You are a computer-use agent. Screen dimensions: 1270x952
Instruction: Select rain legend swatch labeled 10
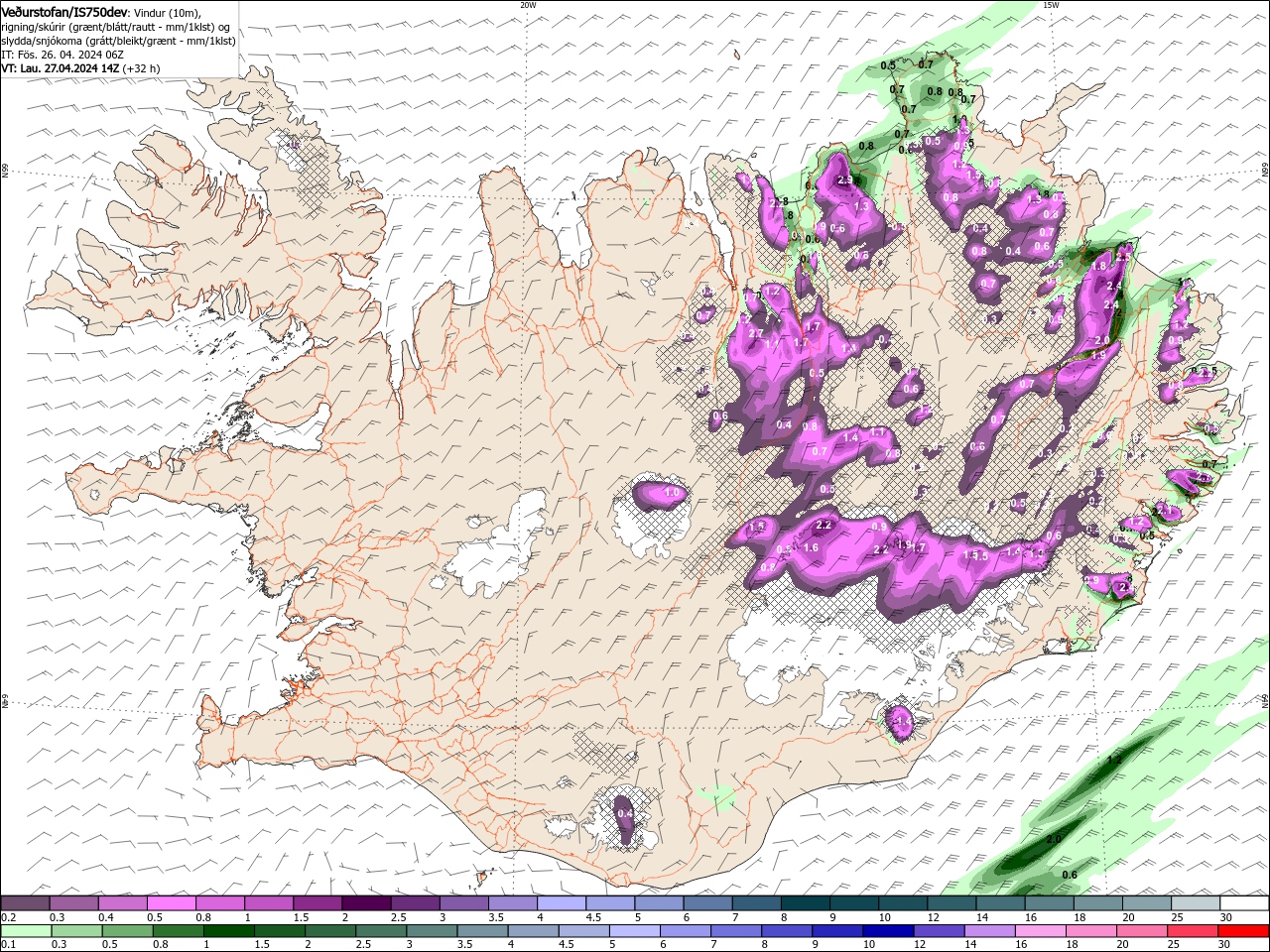tap(889, 931)
